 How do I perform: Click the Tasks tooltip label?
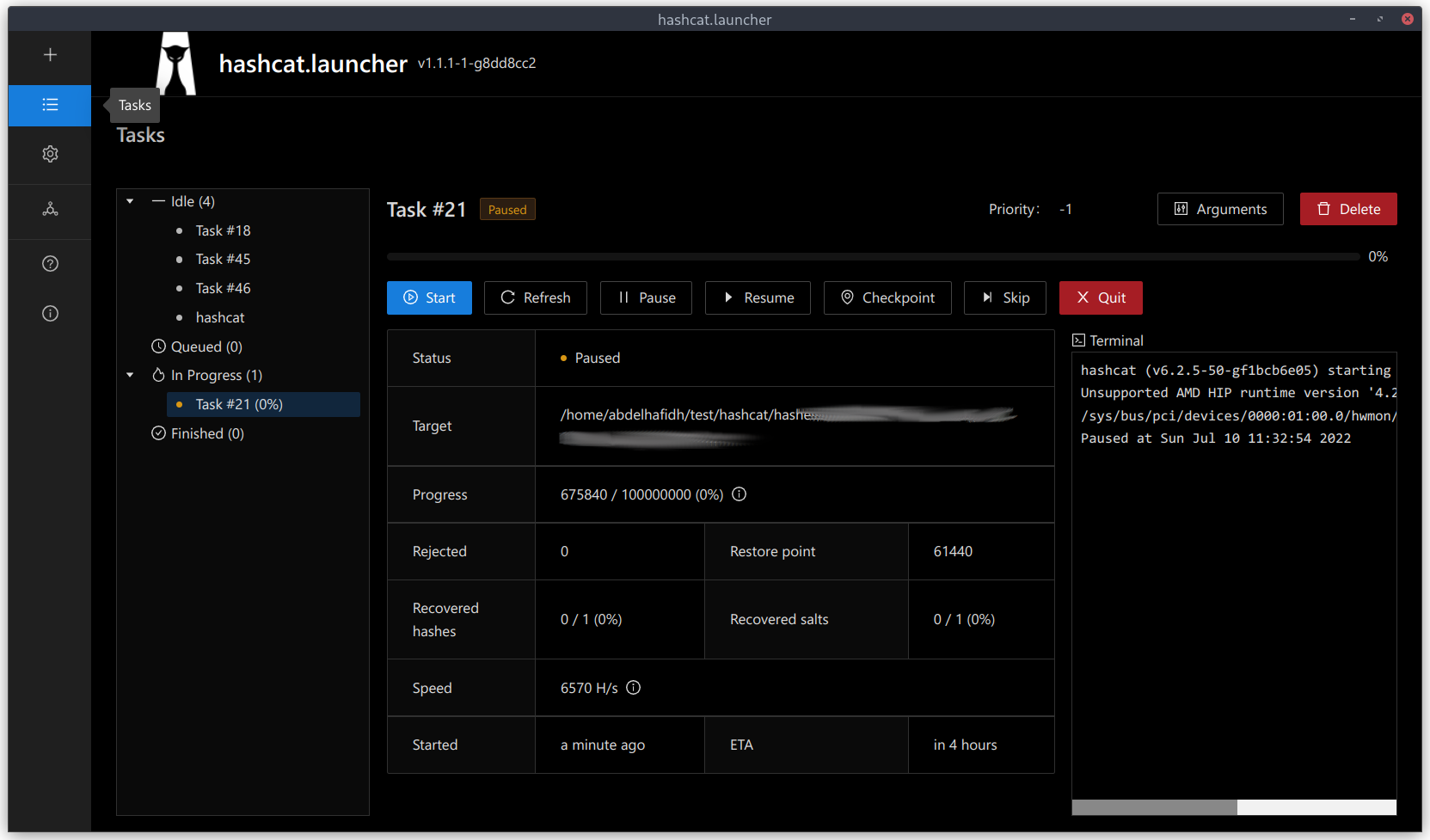point(135,105)
